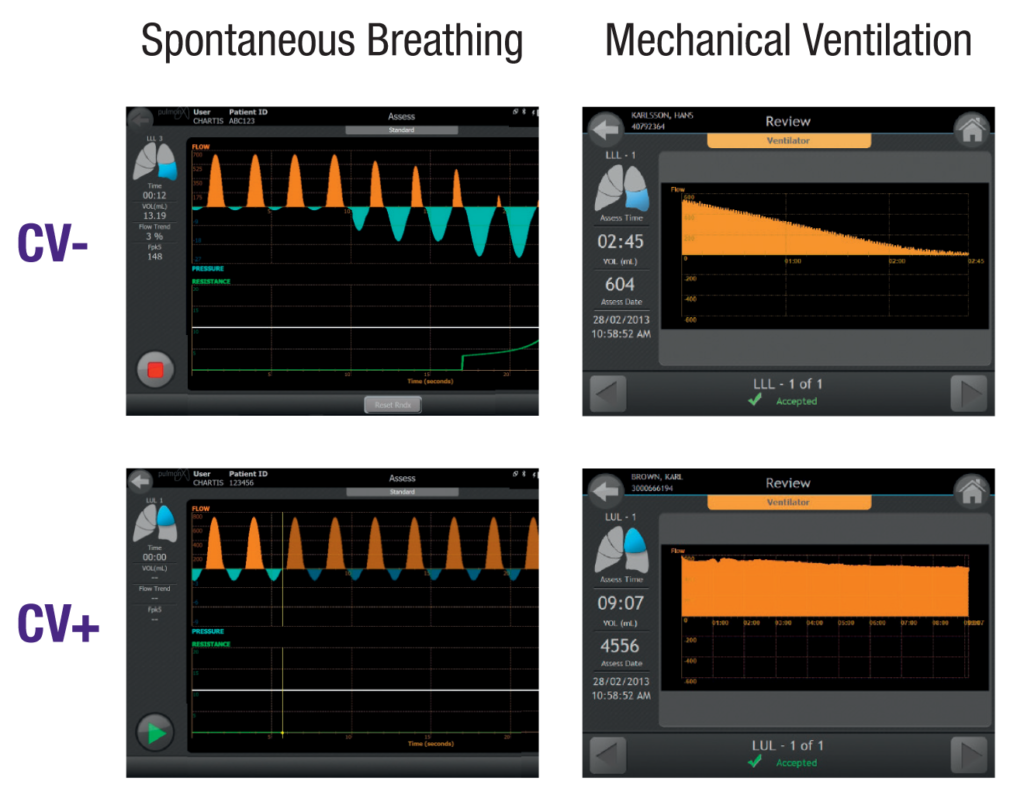Switch to the Ventilator tab on Karlsson's review
The image size is (1024, 809).
tap(788, 141)
